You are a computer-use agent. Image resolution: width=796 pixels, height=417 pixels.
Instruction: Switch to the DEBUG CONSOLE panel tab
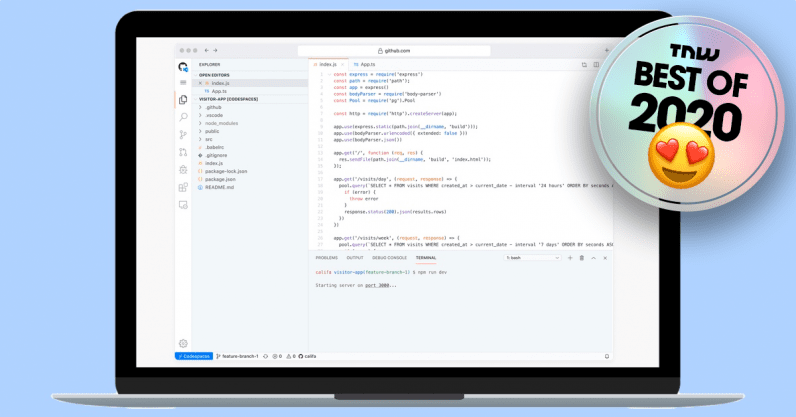389,258
